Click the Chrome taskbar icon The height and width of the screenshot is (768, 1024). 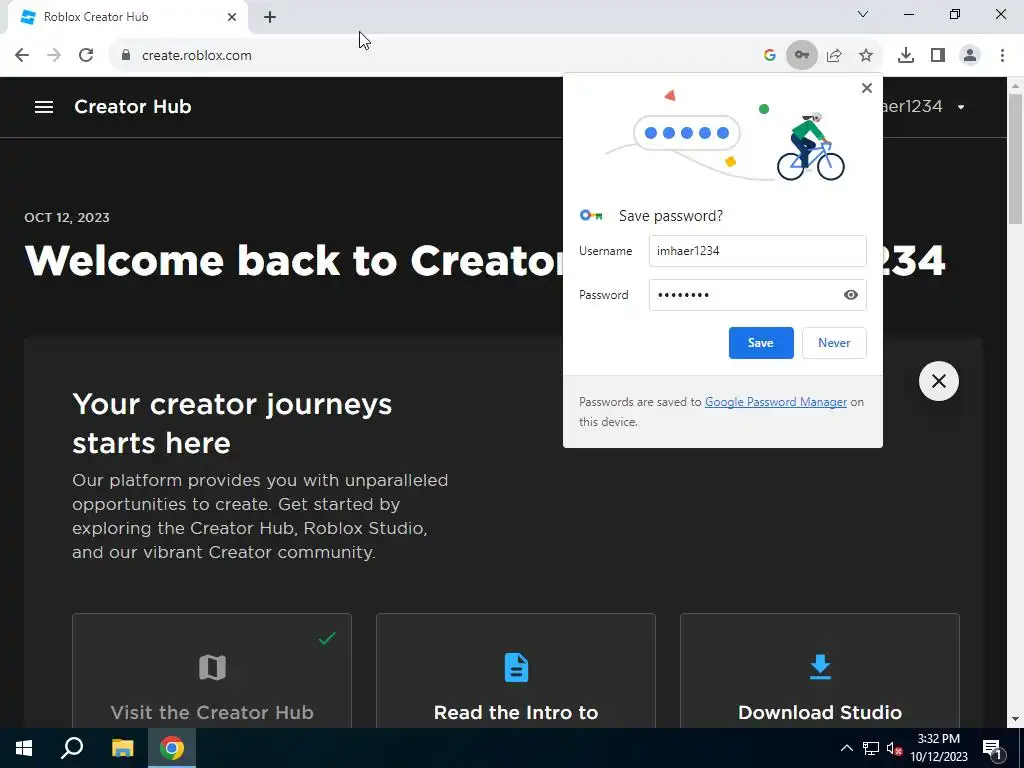click(x=172, y=748)
